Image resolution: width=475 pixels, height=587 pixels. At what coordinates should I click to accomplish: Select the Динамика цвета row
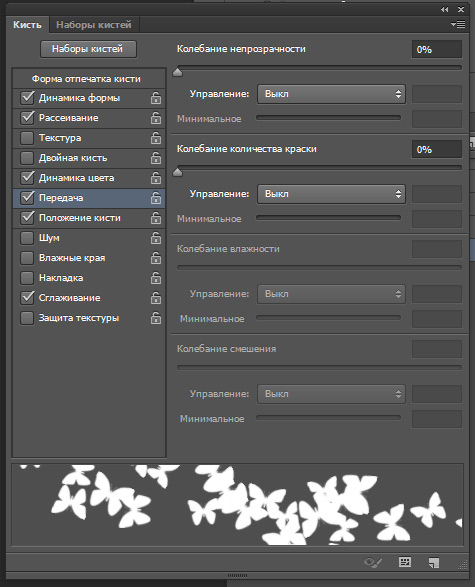pos(89,178)
